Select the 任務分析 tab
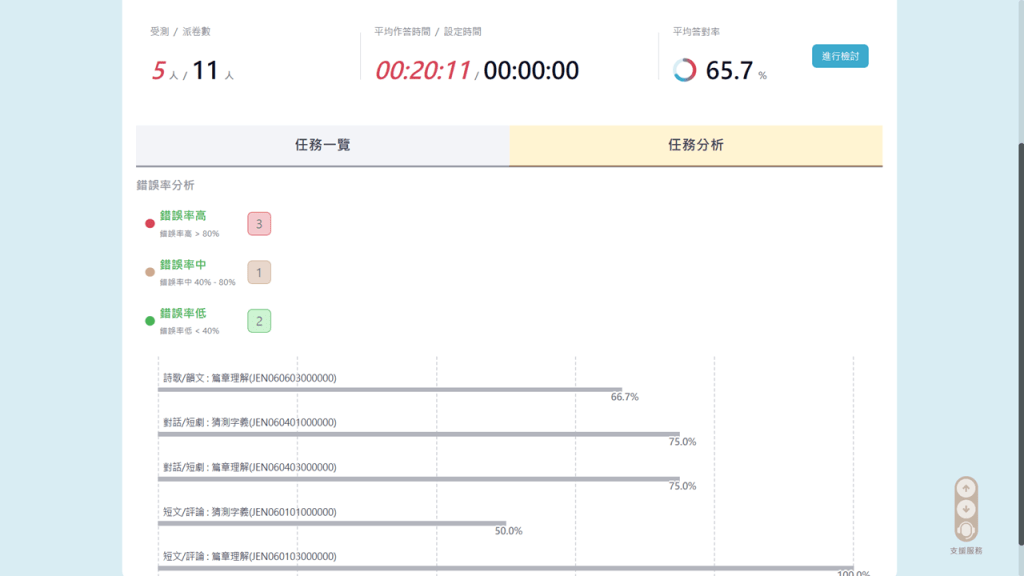1024x576 pixels. (696, 145)
